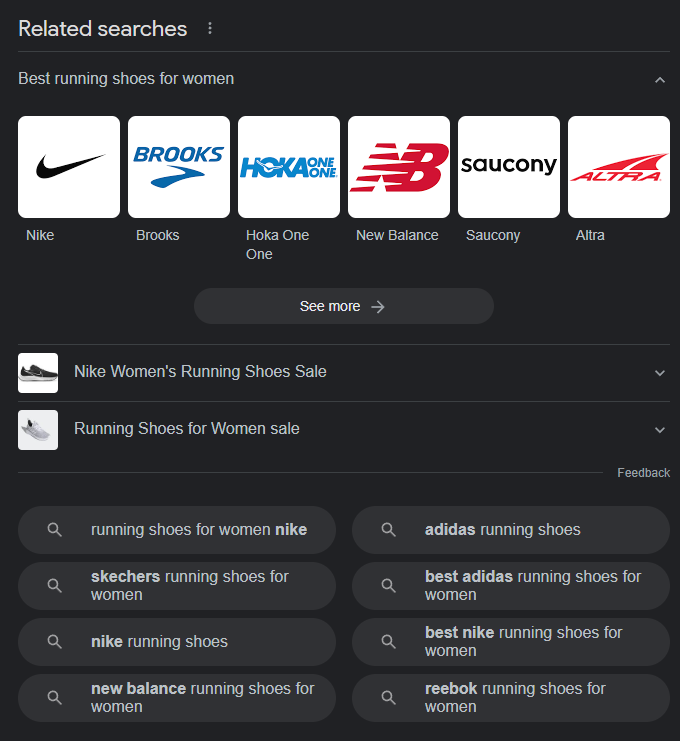Search running shoes for women nike
This screenshot has height=741, width=680.
pos(177,530)
